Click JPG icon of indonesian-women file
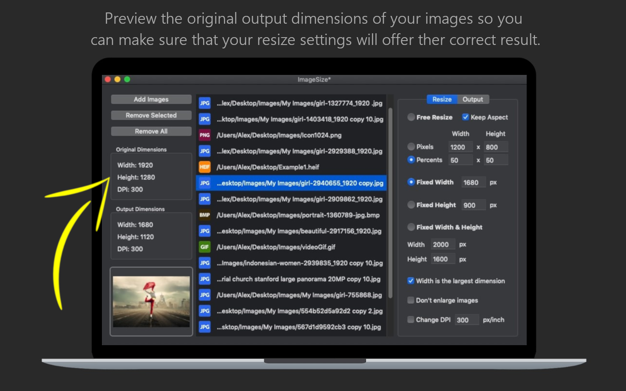The image size is (626, 391). click(204, 263)
